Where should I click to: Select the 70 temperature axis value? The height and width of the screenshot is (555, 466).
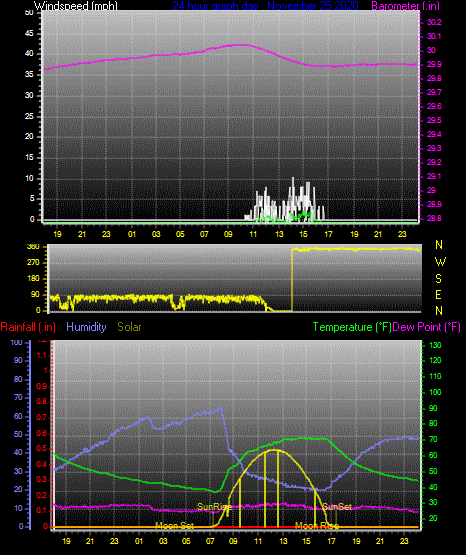click(x=433, y=439)
